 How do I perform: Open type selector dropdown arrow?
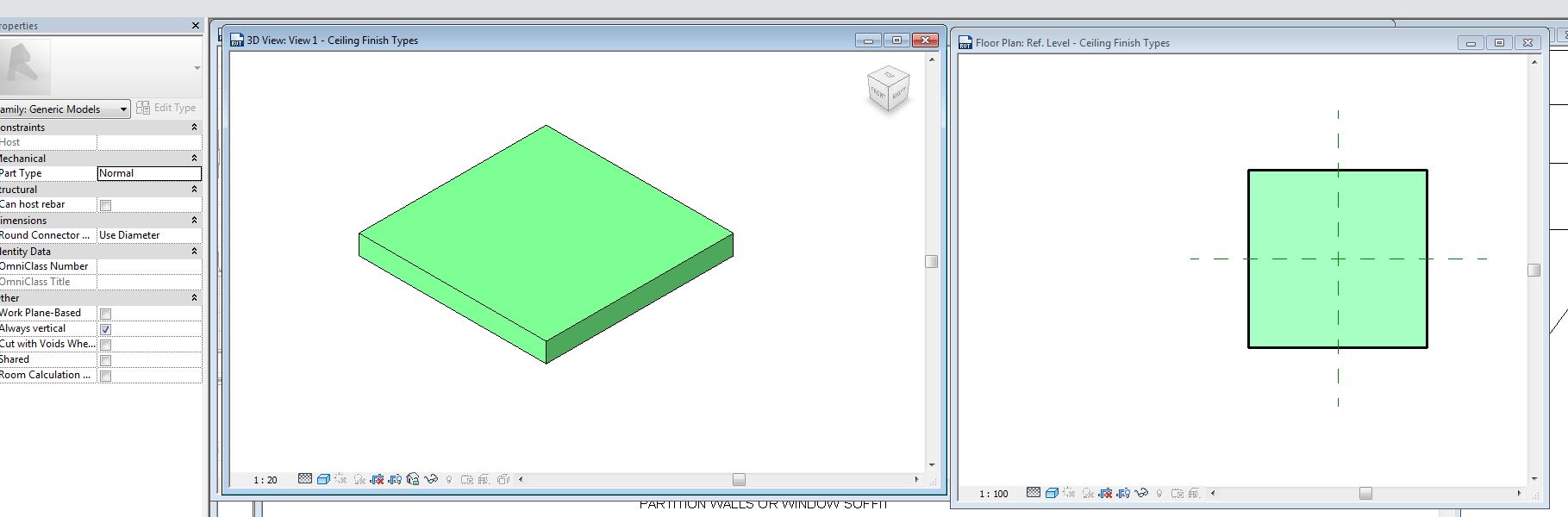click(197, 67)
